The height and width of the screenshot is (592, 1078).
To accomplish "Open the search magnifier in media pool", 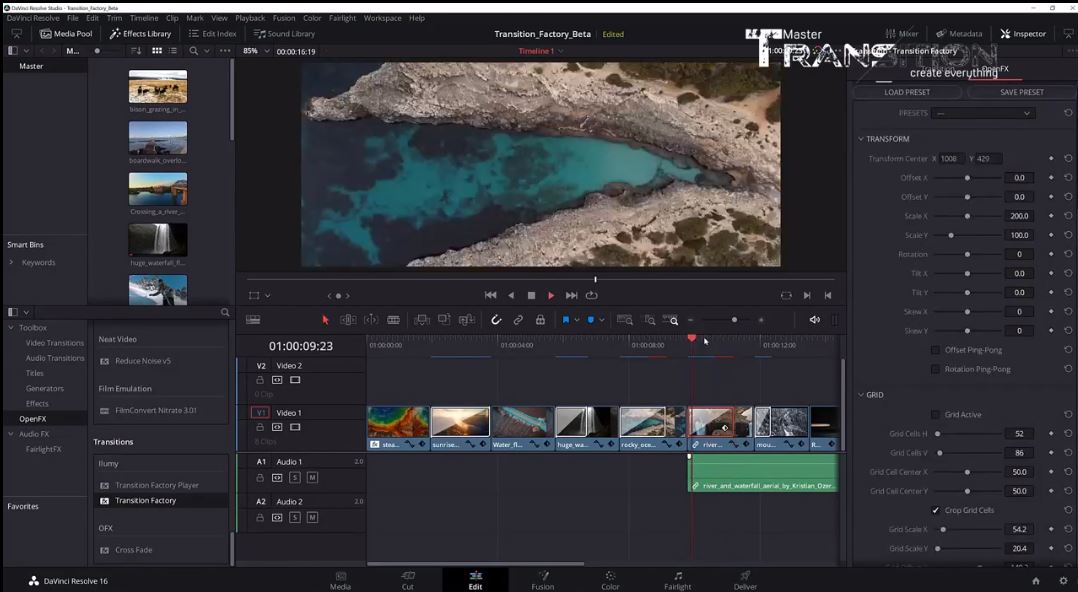I will pos(194,51).
